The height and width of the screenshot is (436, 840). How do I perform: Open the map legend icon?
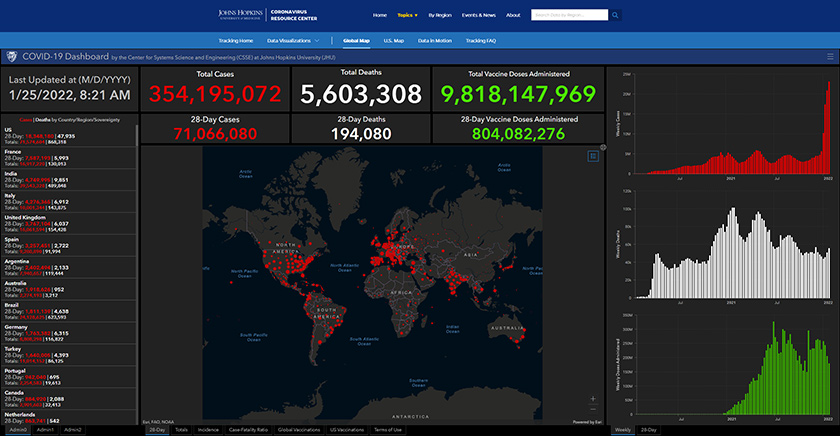tap(593, 155)
